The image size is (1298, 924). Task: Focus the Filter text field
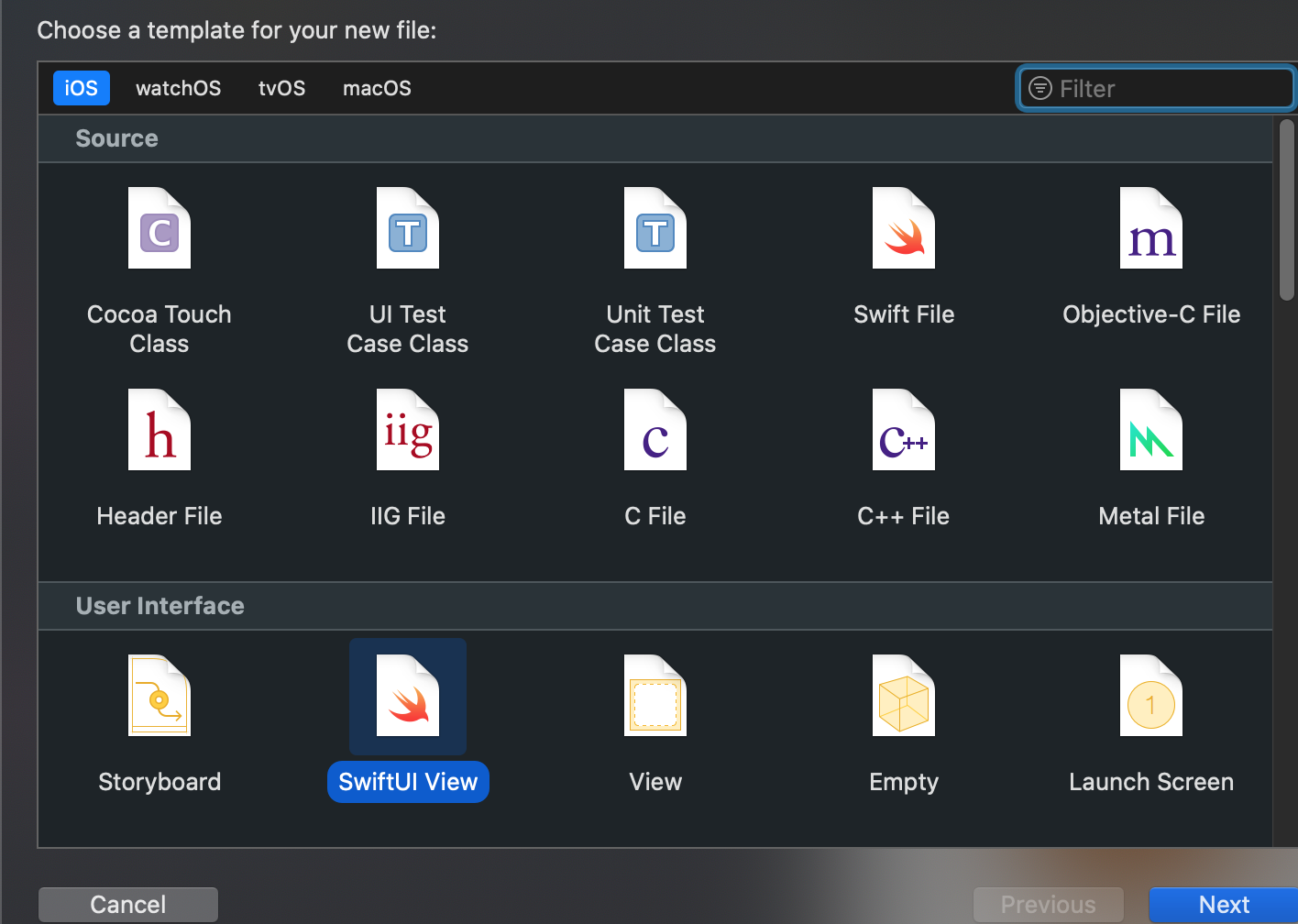[1157, 88]
